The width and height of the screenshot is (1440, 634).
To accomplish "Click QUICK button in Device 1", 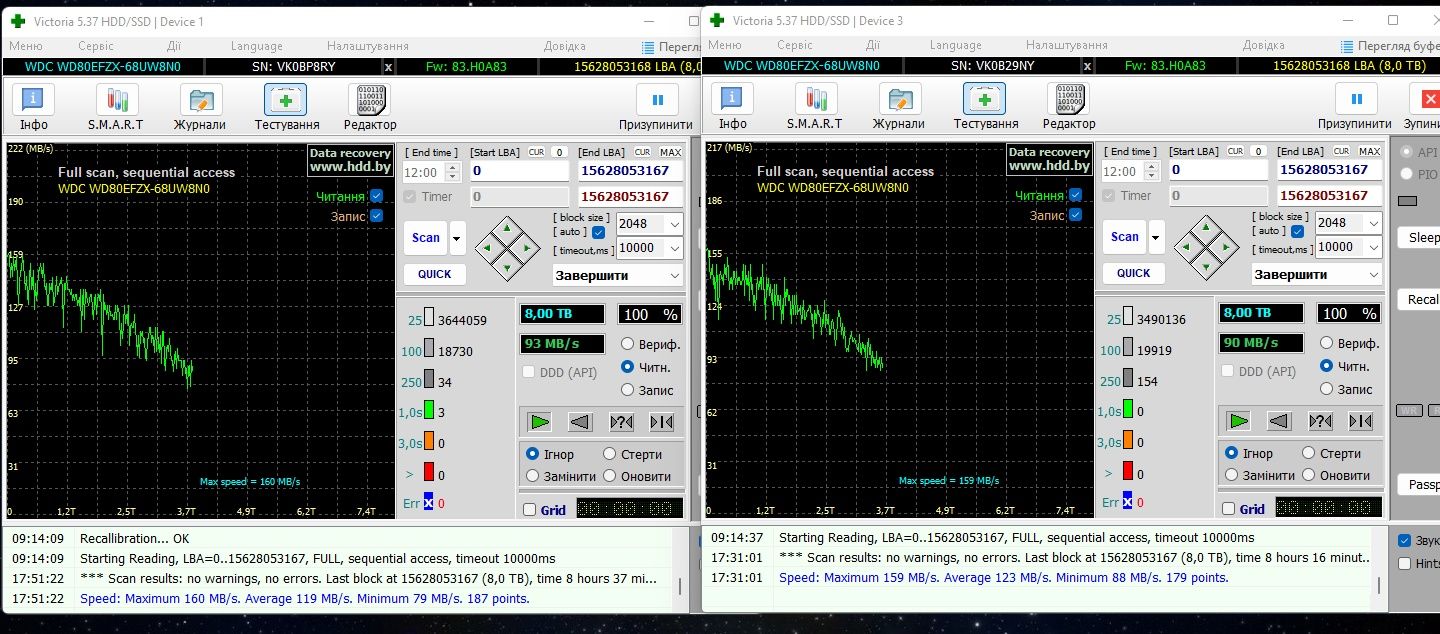I will pos(434,274).
